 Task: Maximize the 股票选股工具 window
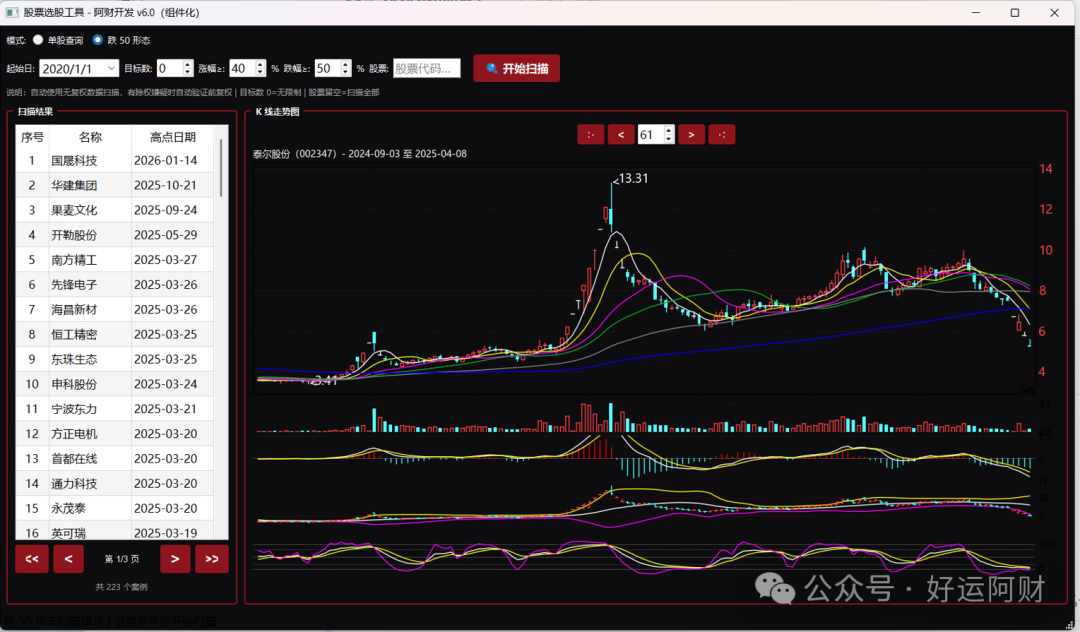(x=1015, y=12)
